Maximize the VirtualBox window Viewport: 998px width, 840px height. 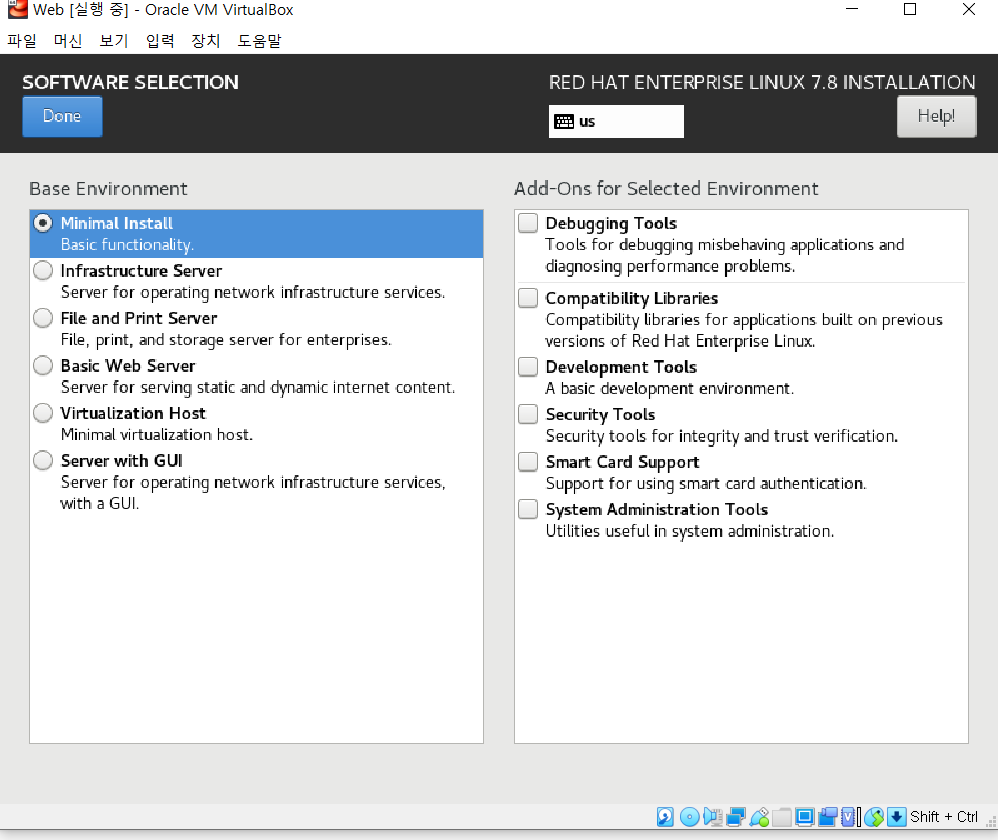pyautogui.click(x=910, y=9)
